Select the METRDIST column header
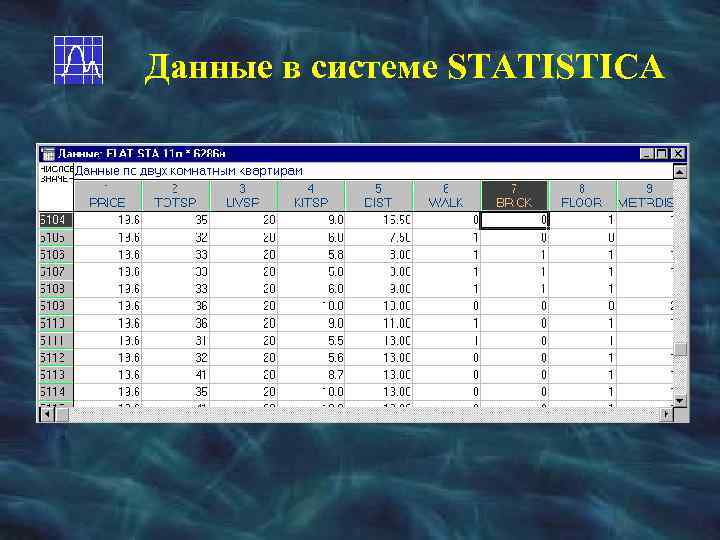 [x=645, y=196]
